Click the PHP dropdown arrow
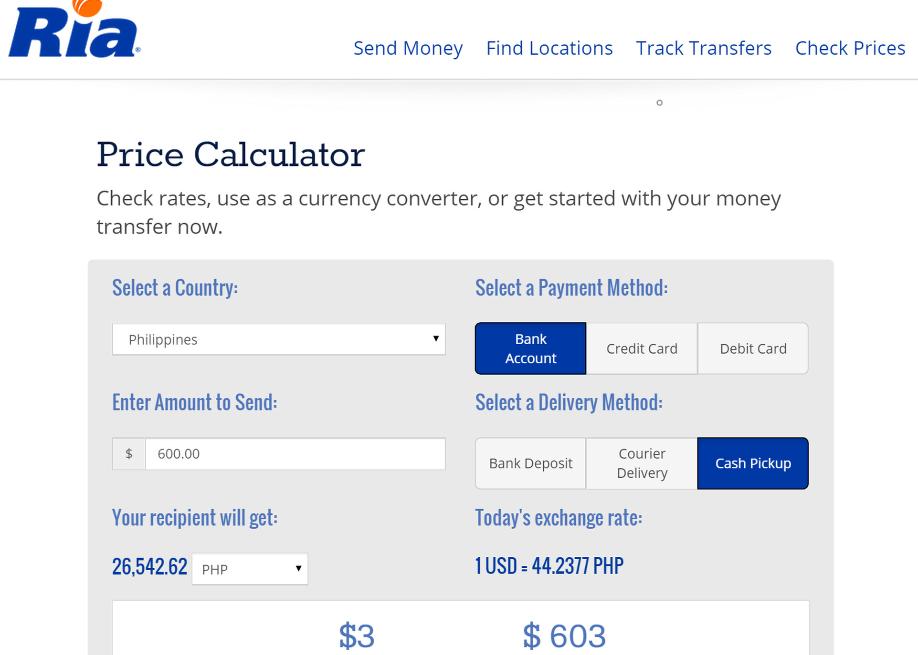Image resolution: width=918 pixels, height=655 pixels. [298, 568]
